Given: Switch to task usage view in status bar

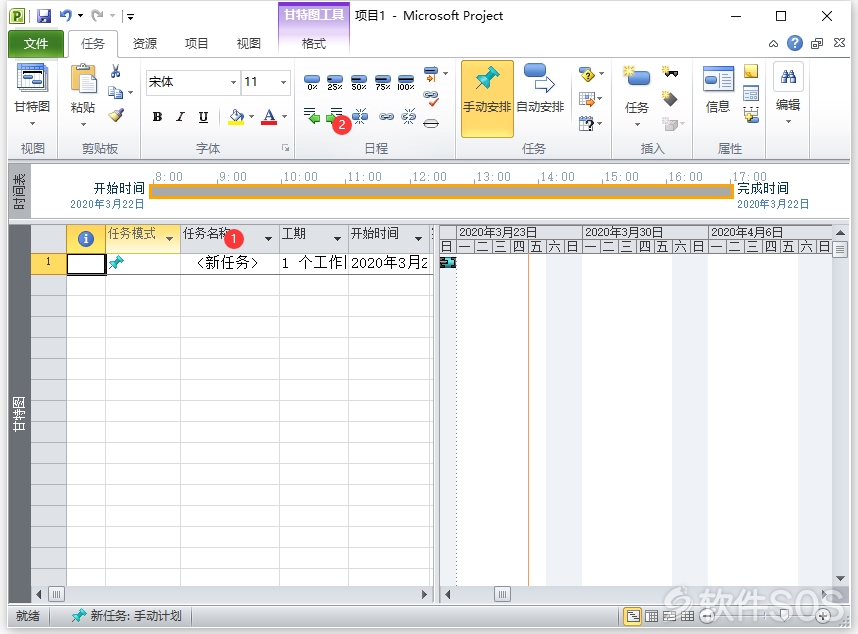Looking at the screenshot, I should 651,616.
